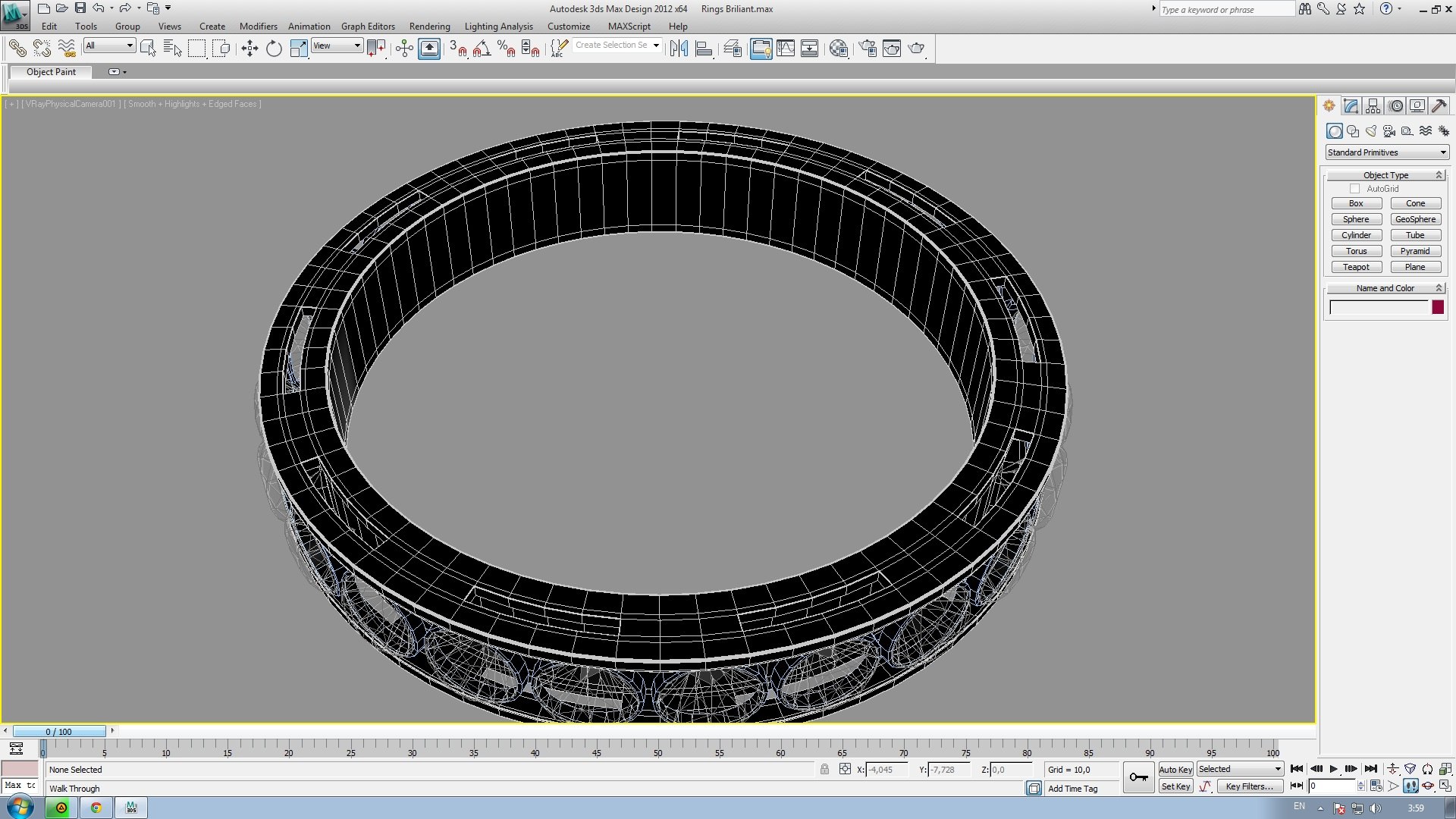
Task: Enable the AutoGrid checkbox
Action: (x=1354, y=189)
